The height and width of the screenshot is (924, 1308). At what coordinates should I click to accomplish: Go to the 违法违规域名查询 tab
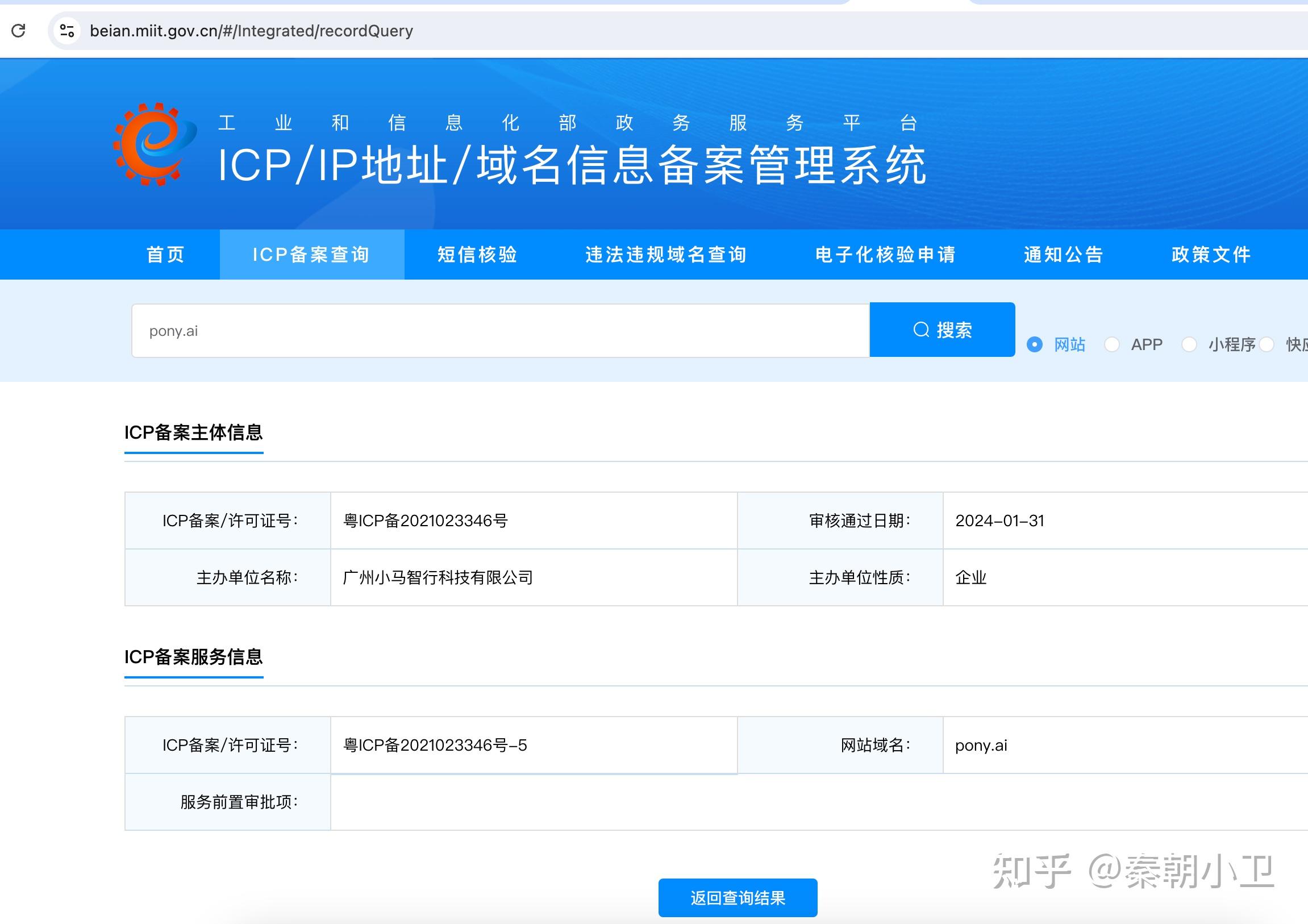coord(666,255)
